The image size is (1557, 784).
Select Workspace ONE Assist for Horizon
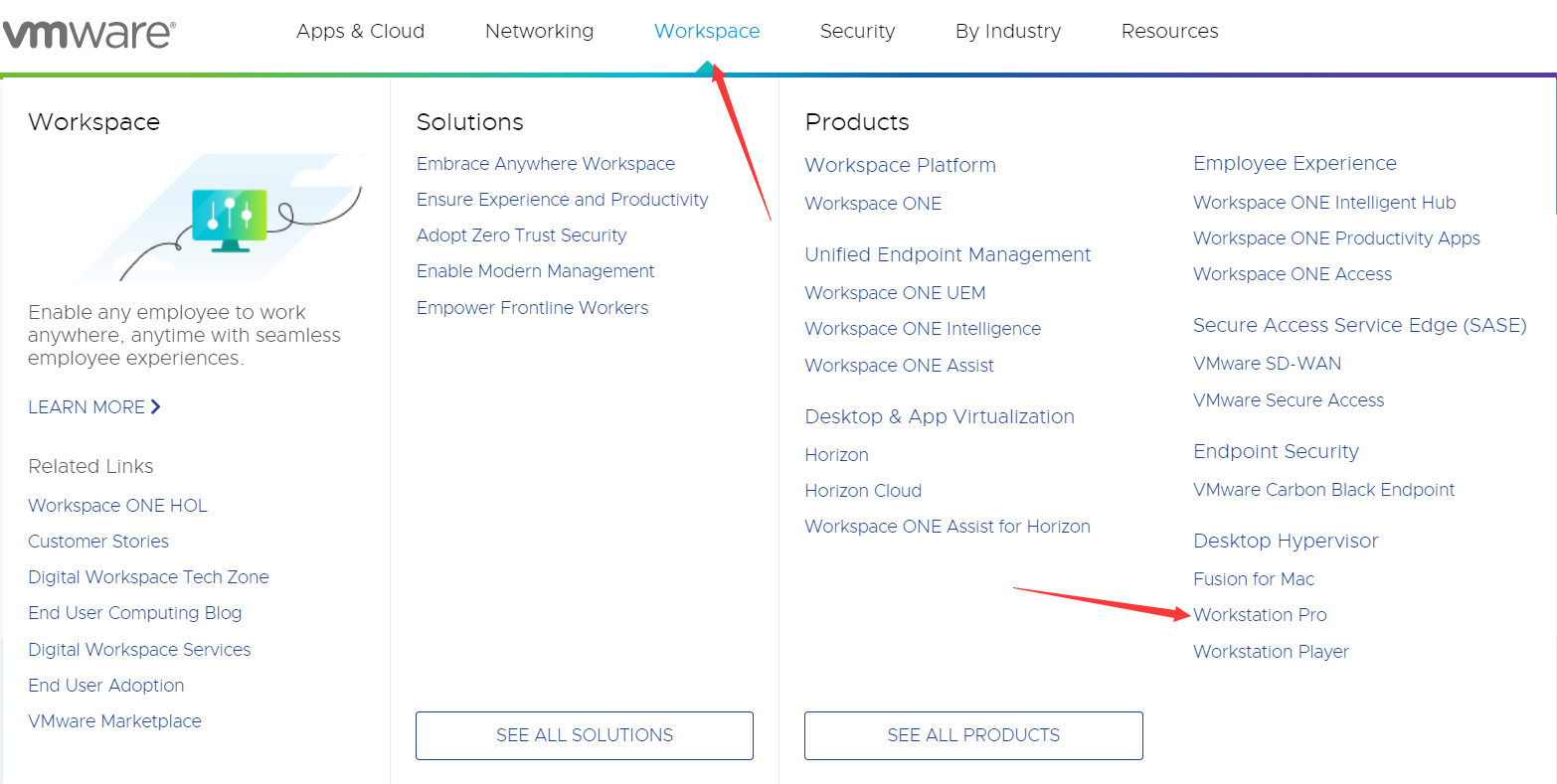948,527
